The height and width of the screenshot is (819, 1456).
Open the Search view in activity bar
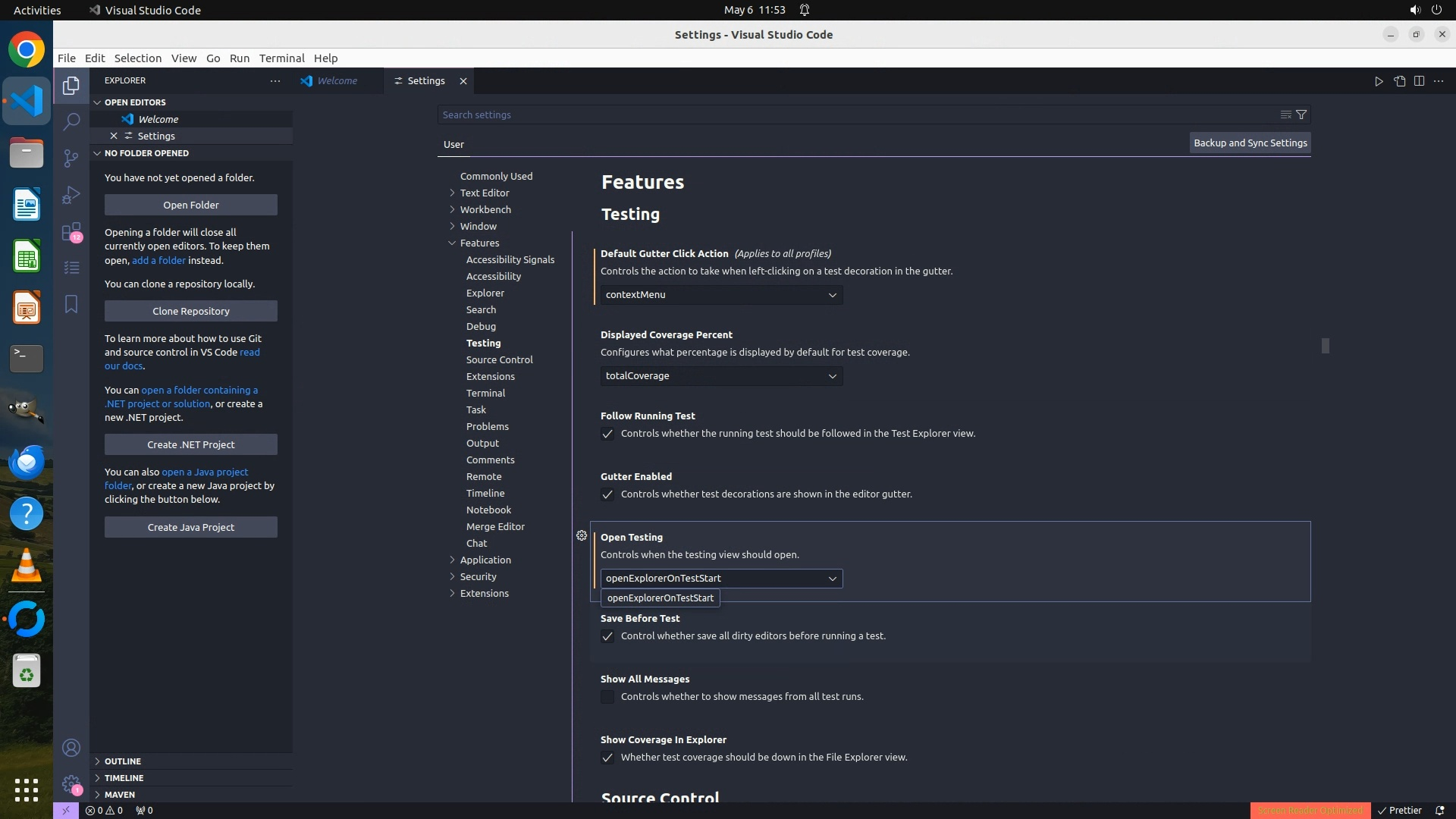(x=71, y=121)
